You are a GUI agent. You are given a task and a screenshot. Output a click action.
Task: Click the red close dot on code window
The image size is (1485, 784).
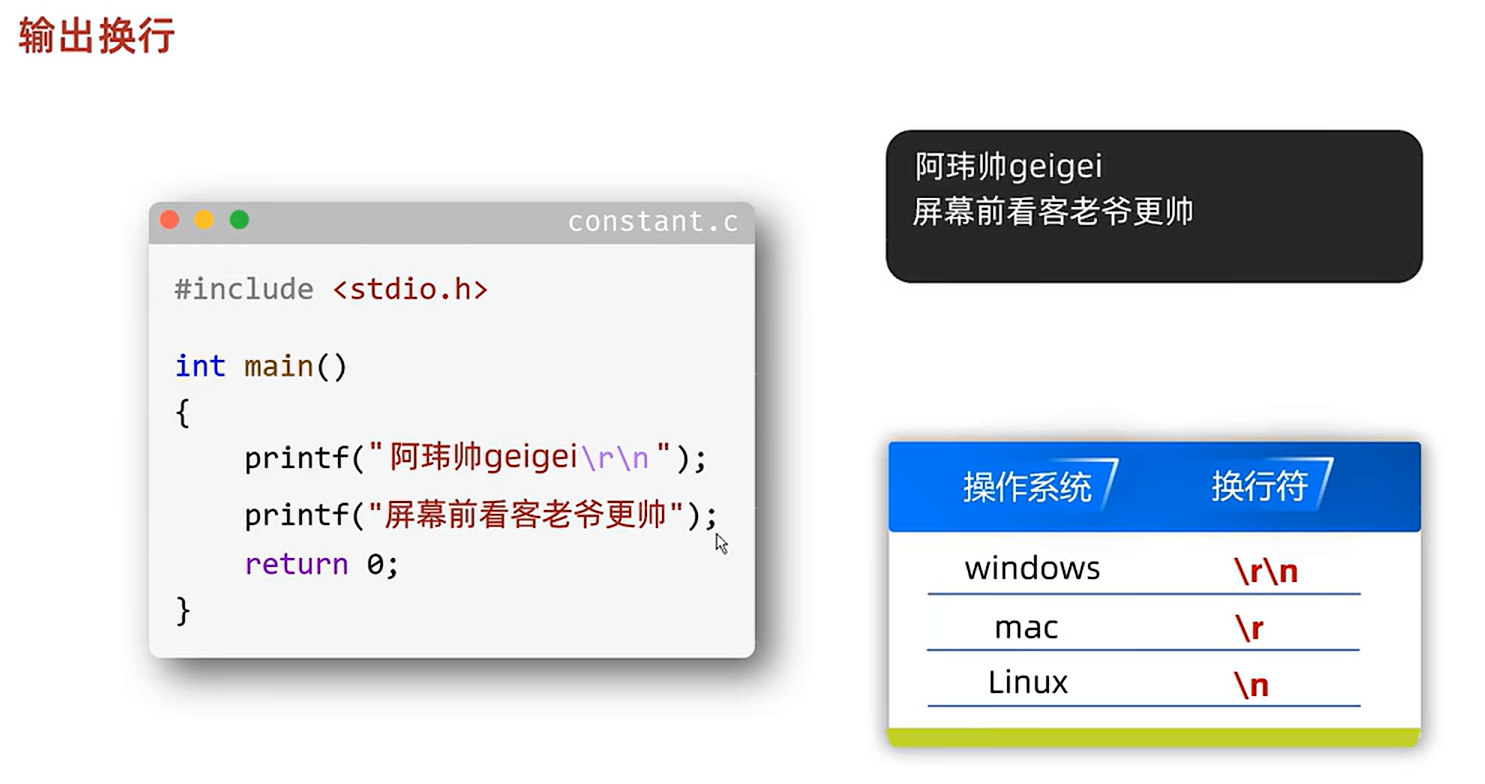(169, 220)
